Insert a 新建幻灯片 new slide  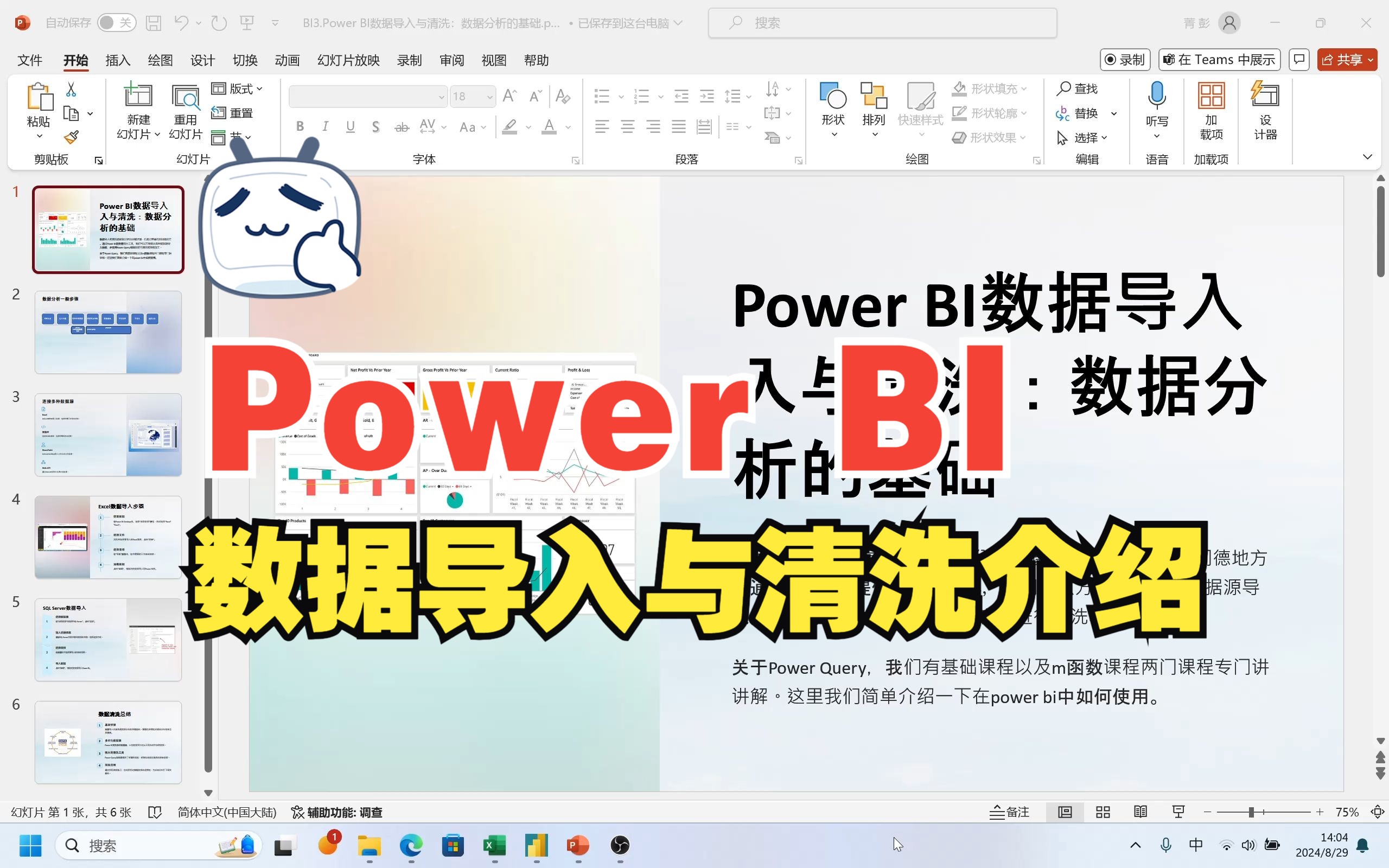click(x=137, y=109)
